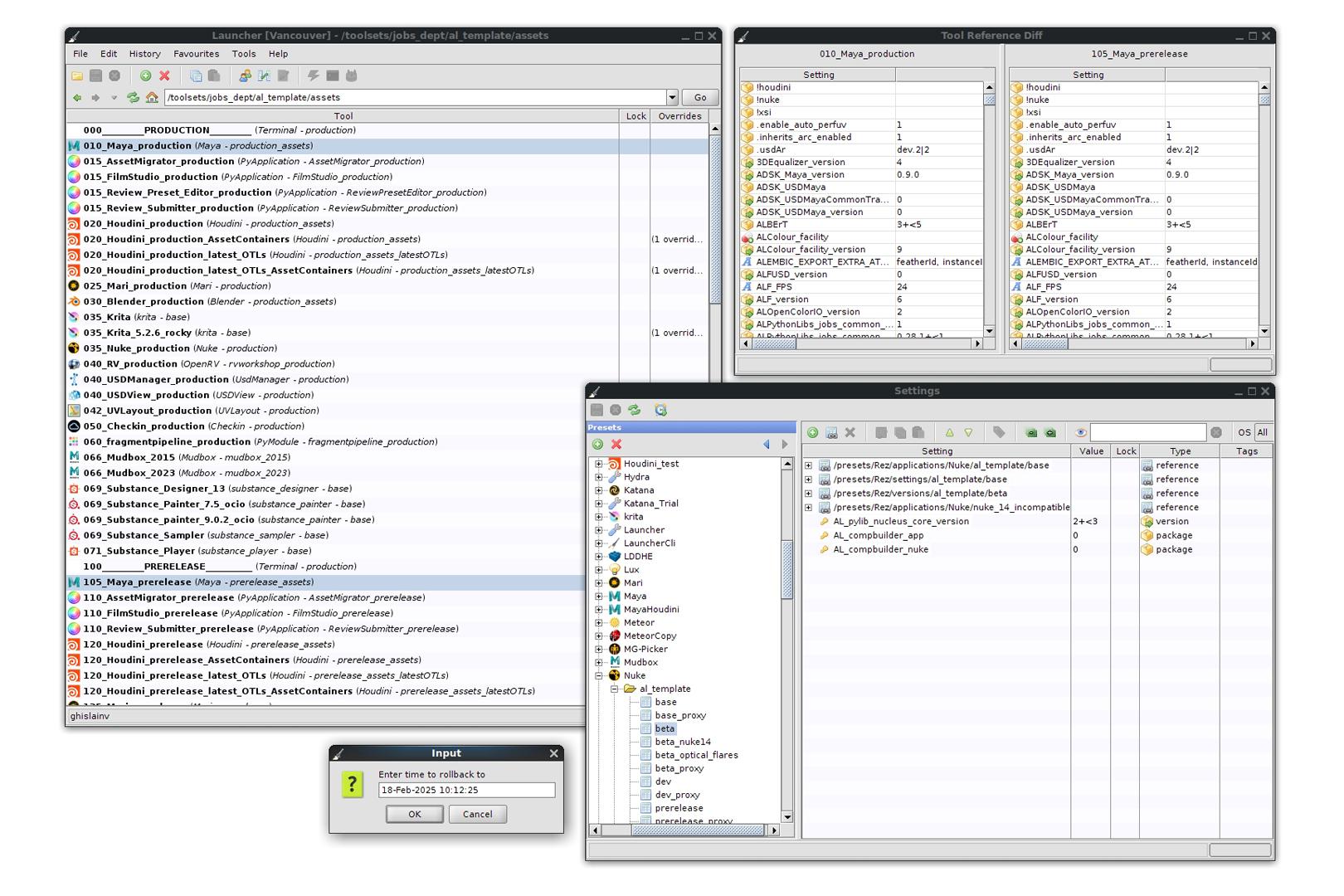Select the 'beta' preset under al_template
Viewport: 1344px width, 896px height.
[665, 728]
